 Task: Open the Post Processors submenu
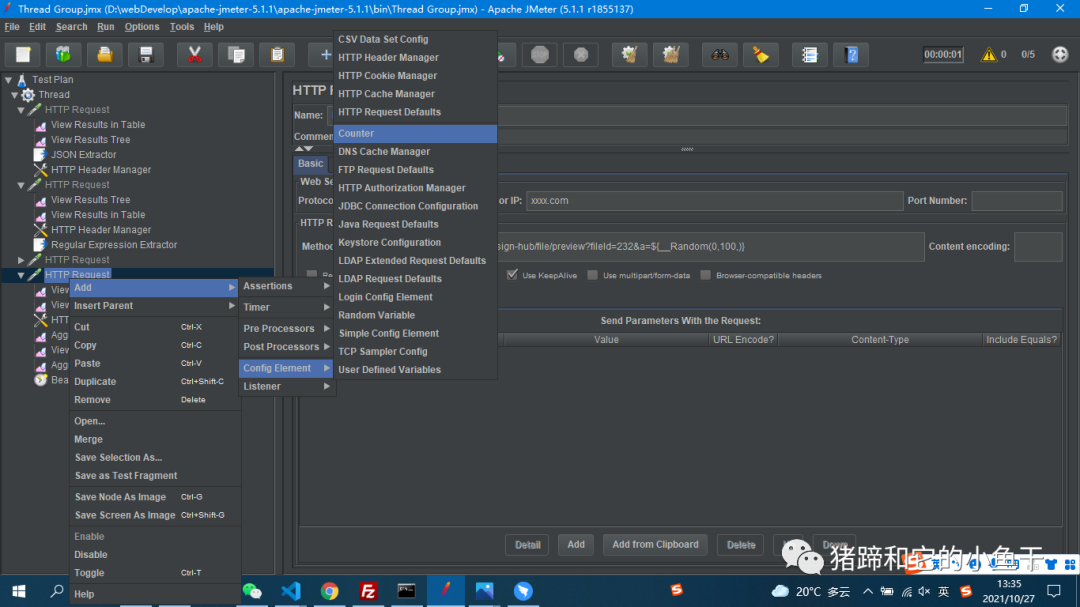point(286,347)
